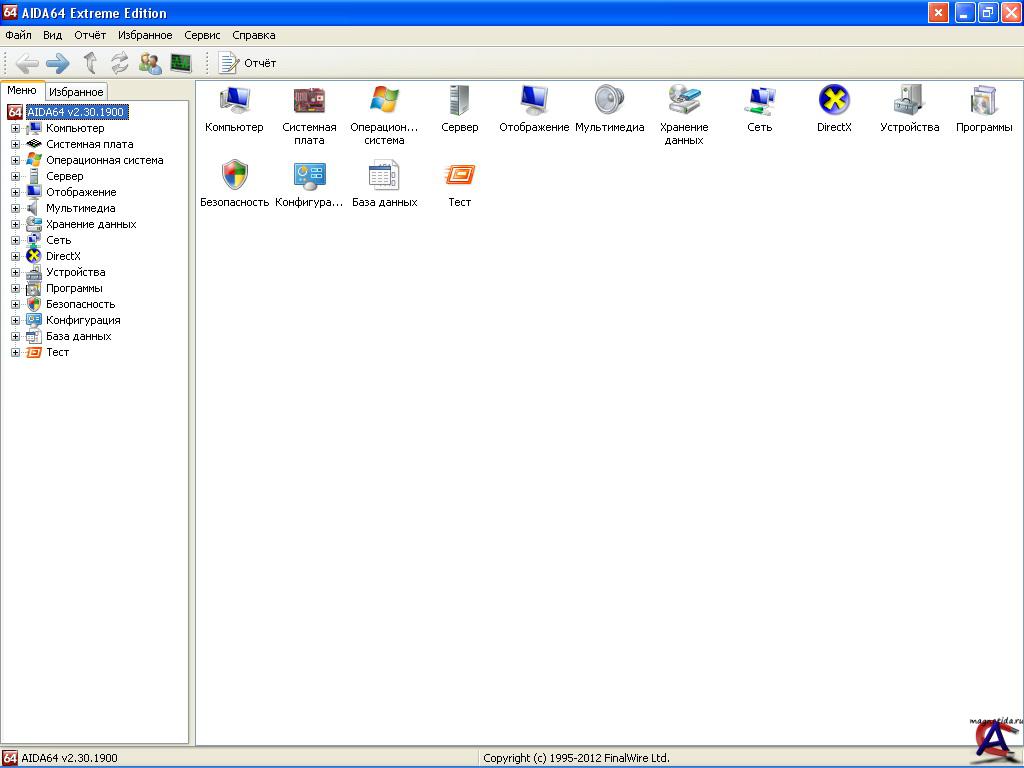Select the AIDA64 v2.30.1900 root node
This screenshot has width=1024, height=768.
(x=75, y=112)
